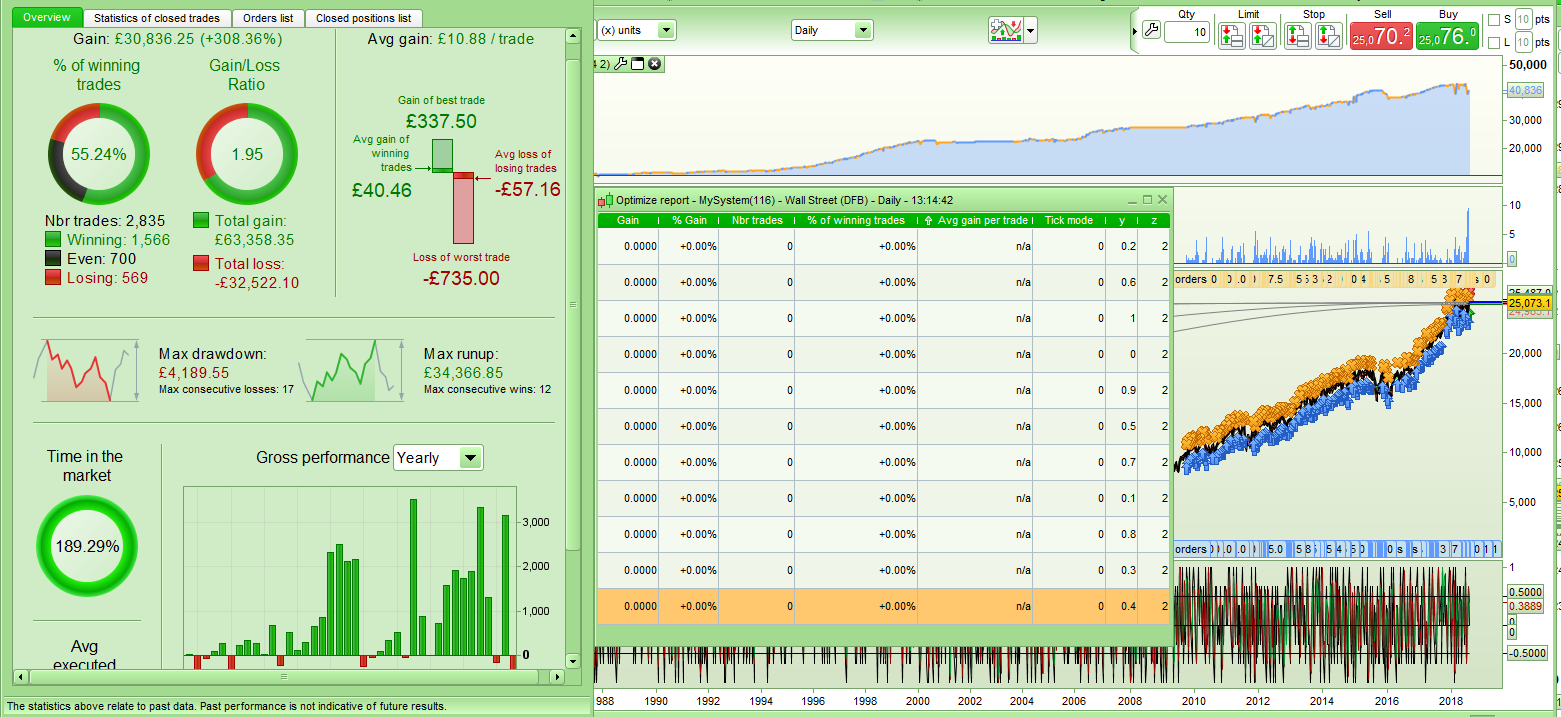This screenshot has width=1561, height=717.
Task: Click the horizontal scrollbar right arrow
Action: click(557, 677)
